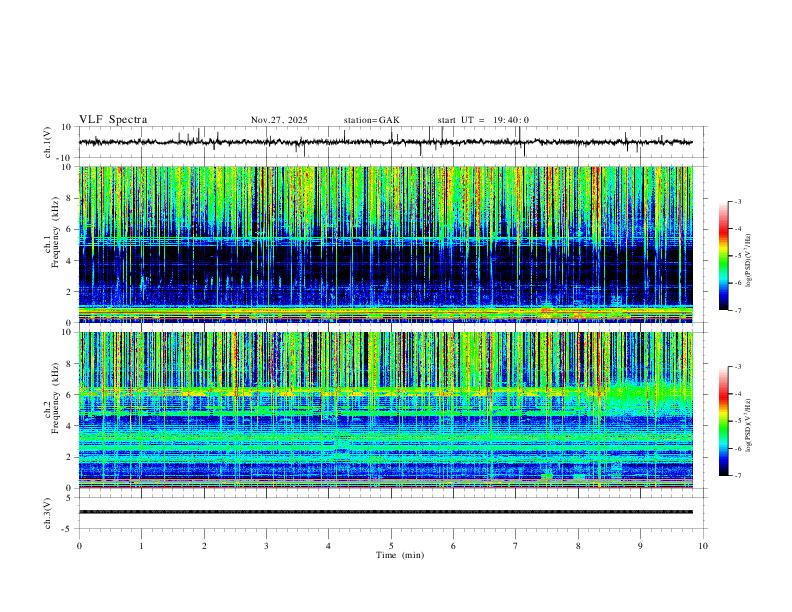Click the "ch.3(V)" axis label
This screenshot has width=792, height=612.
pyautogui.click(x=48, y=513)
